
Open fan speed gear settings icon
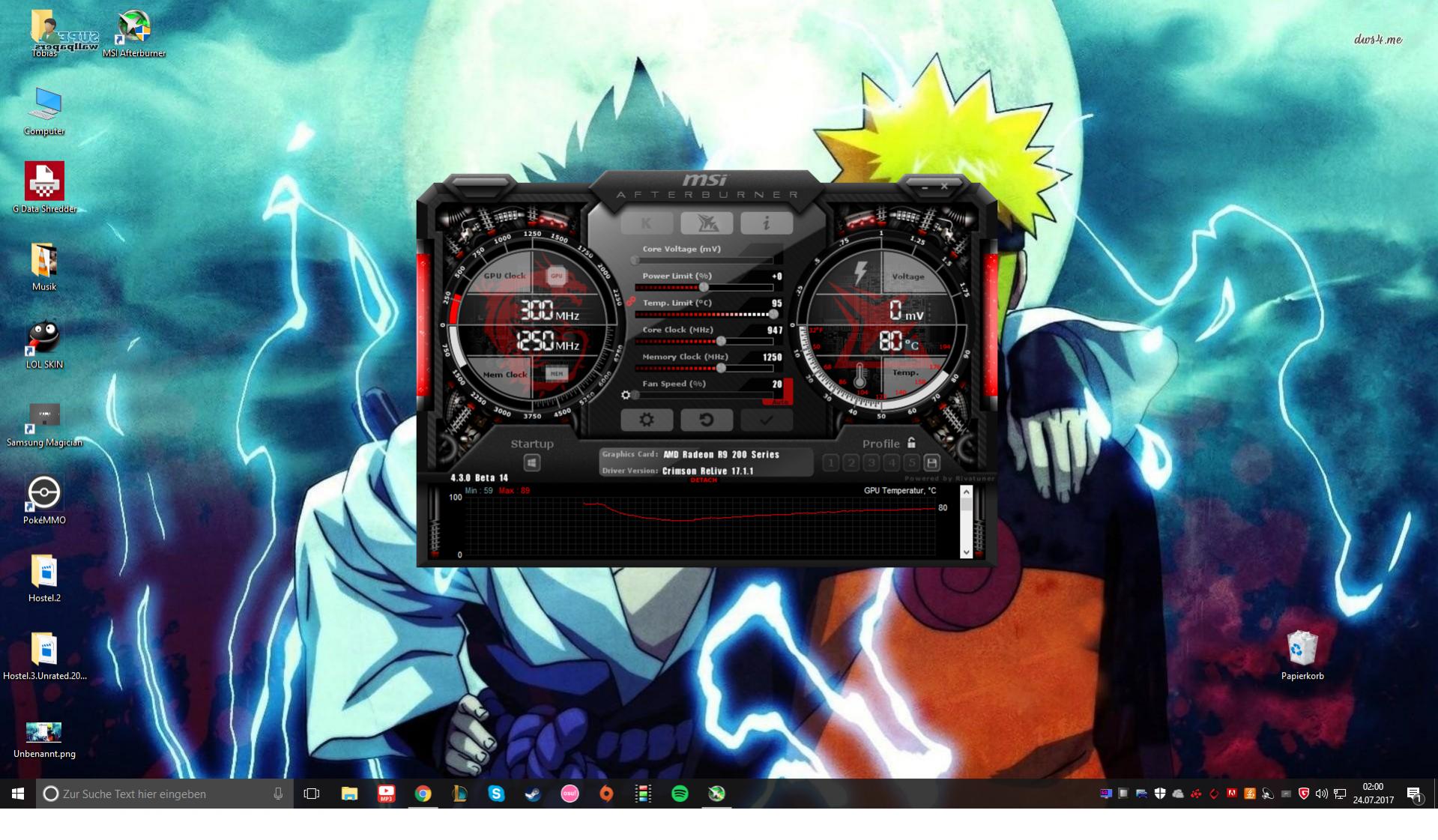point(626,395)
